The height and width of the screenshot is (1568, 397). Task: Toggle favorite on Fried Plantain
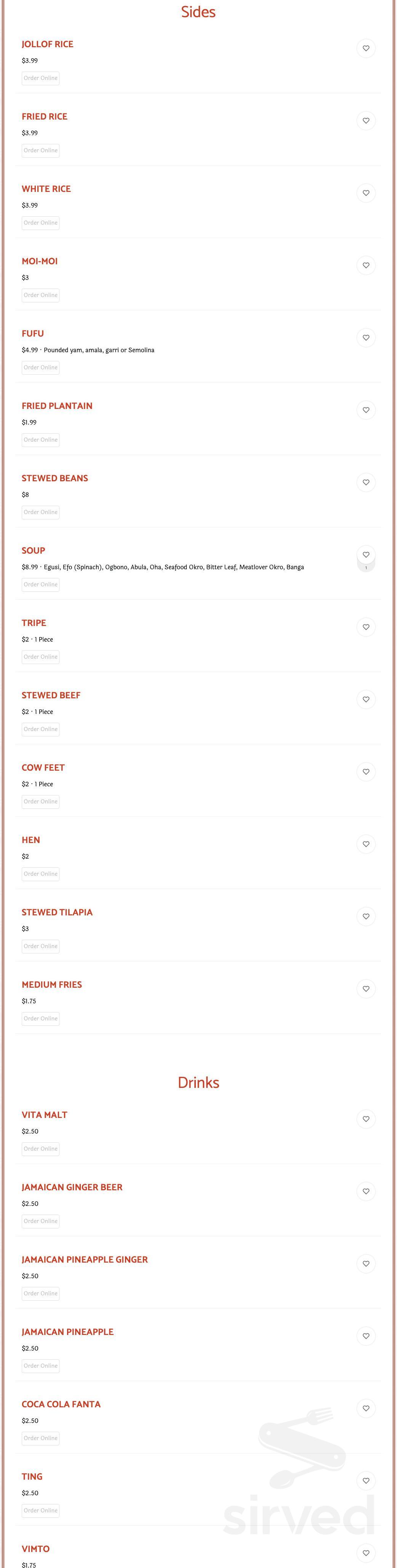pyautogui.click(x=366, y=410)
